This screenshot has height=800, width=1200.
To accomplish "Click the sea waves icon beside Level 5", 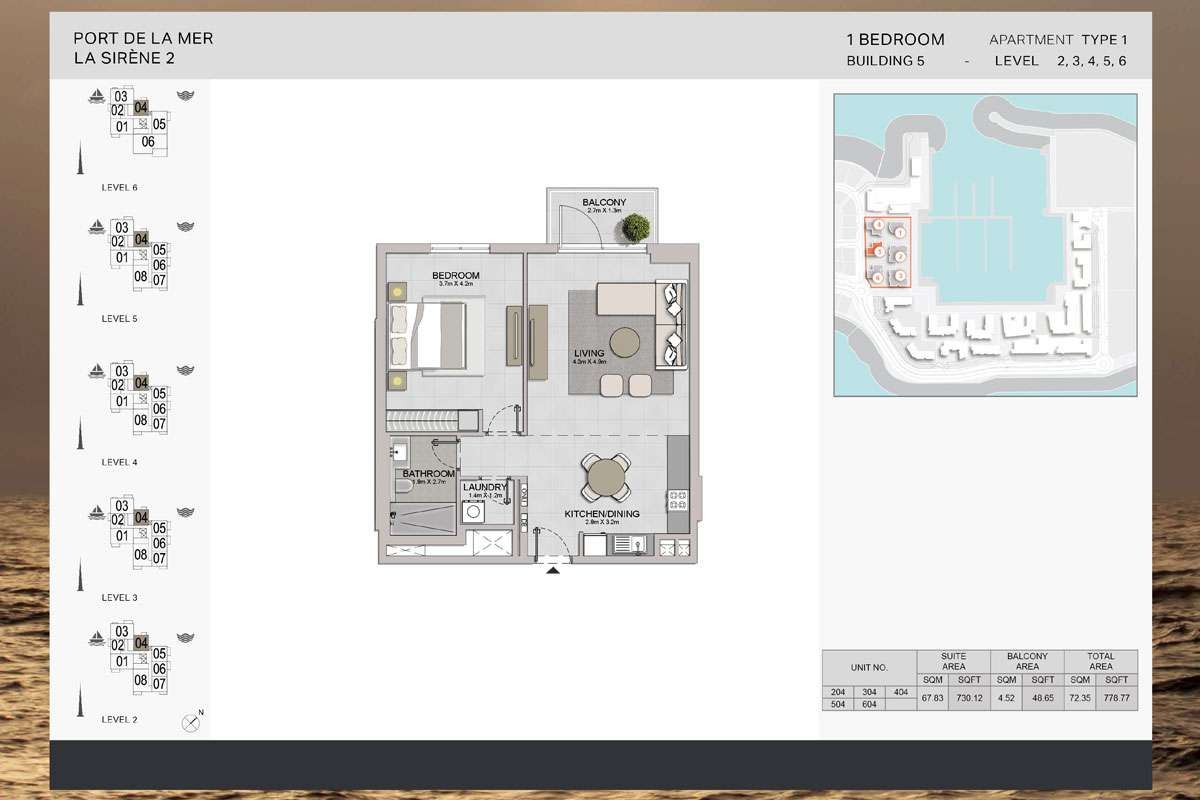I will pos(184,227).
